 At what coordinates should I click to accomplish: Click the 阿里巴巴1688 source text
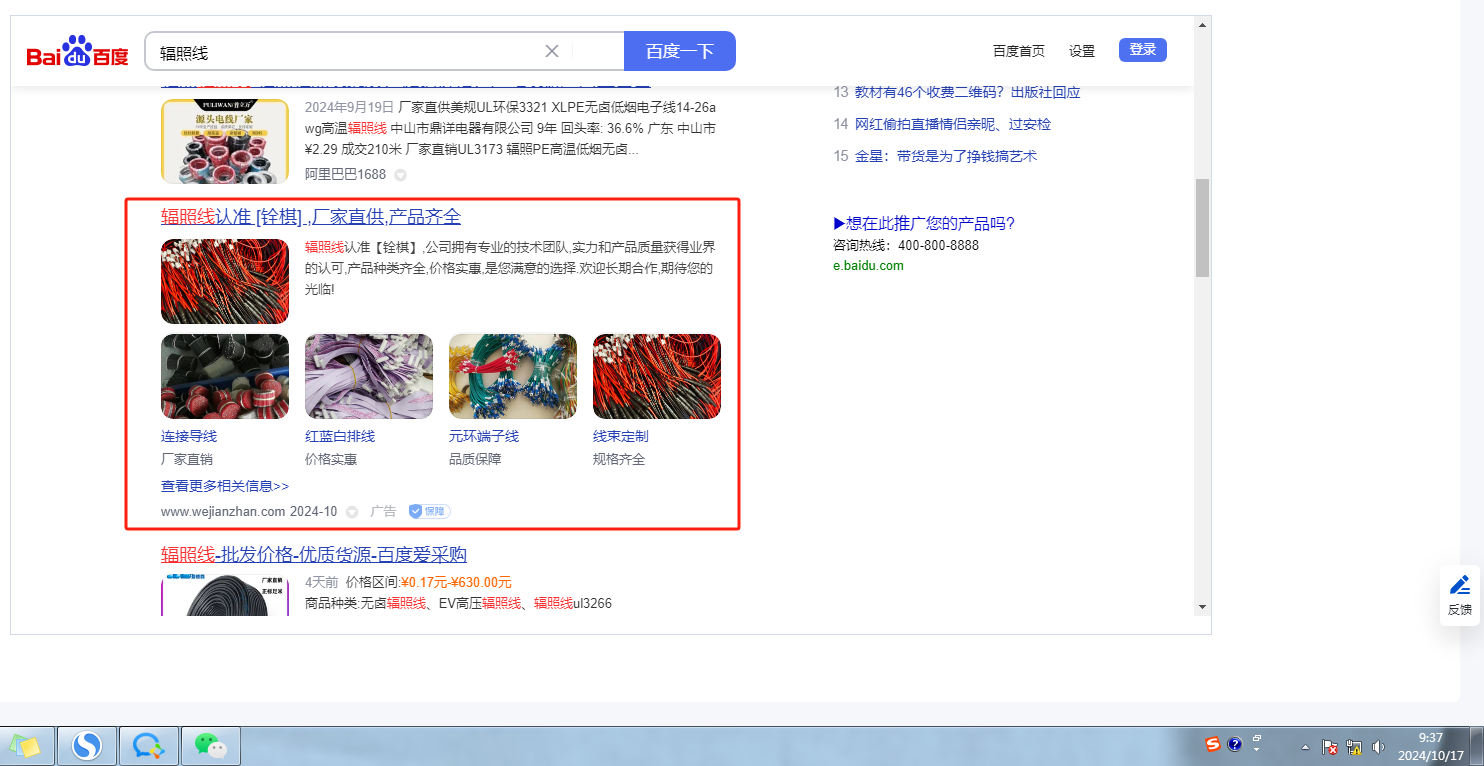pos(345,175)
